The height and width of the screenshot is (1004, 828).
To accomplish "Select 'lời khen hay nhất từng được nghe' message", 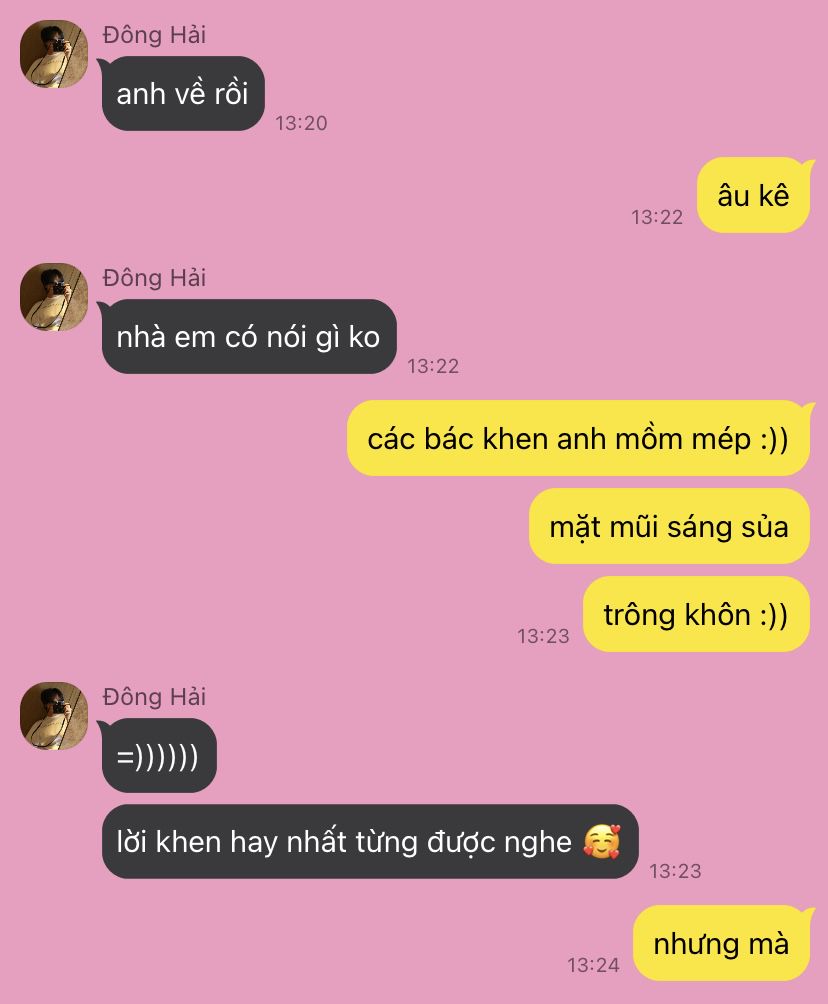I will coord(369,841).
